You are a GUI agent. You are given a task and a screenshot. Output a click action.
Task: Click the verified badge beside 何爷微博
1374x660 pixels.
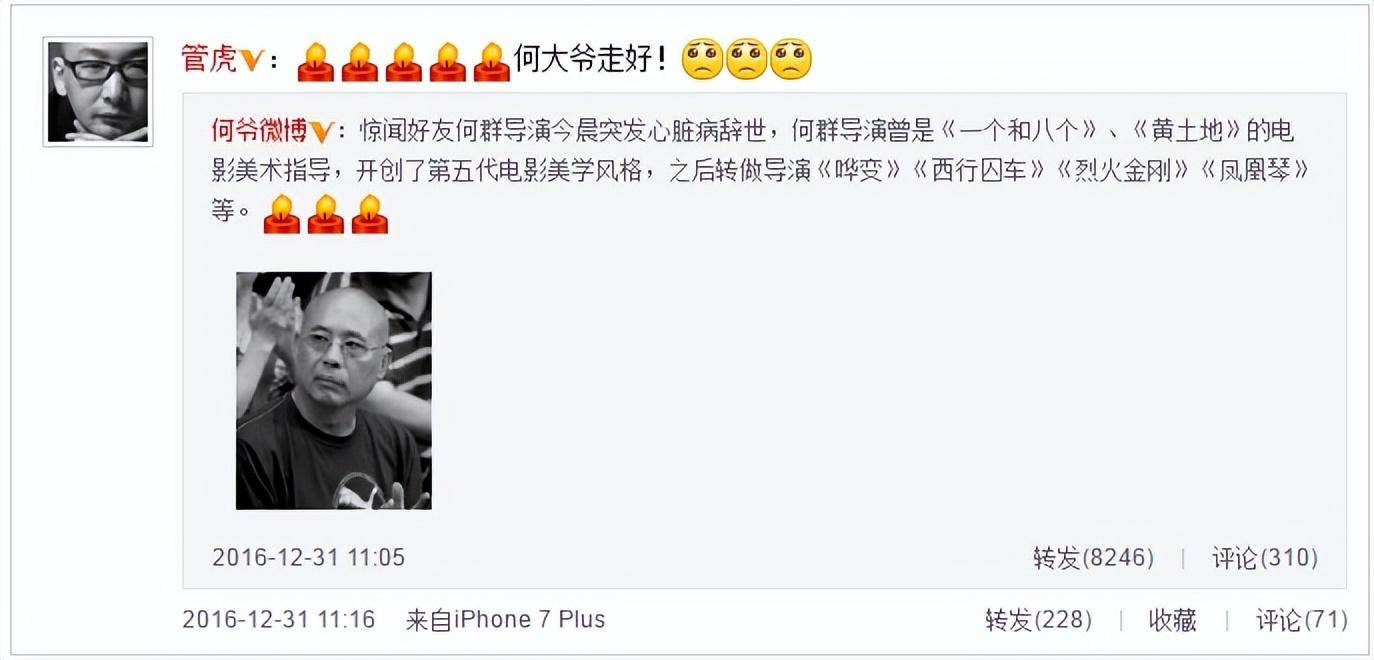tap(320, 132)
